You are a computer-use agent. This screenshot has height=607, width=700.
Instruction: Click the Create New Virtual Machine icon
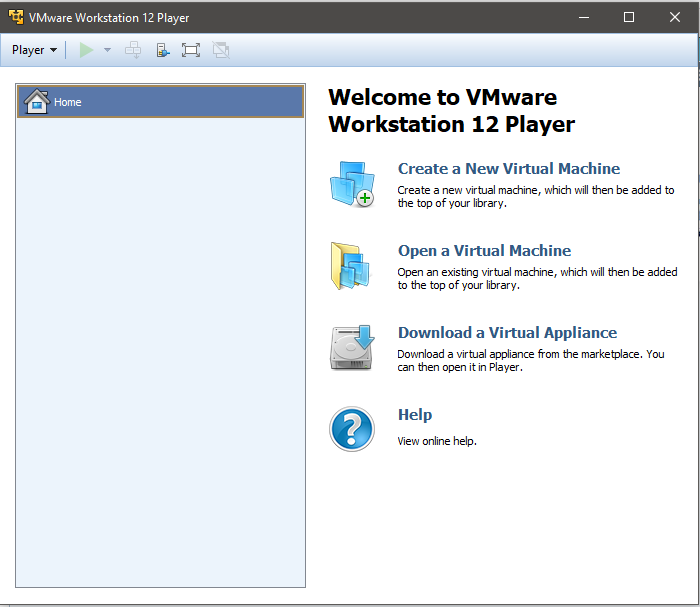click(x=352, y=184)
